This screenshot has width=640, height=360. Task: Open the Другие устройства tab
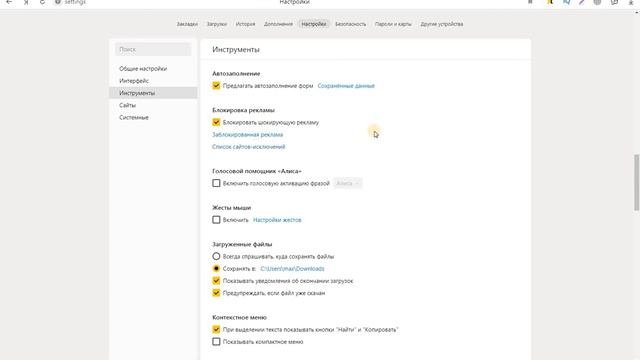(442, 24)
